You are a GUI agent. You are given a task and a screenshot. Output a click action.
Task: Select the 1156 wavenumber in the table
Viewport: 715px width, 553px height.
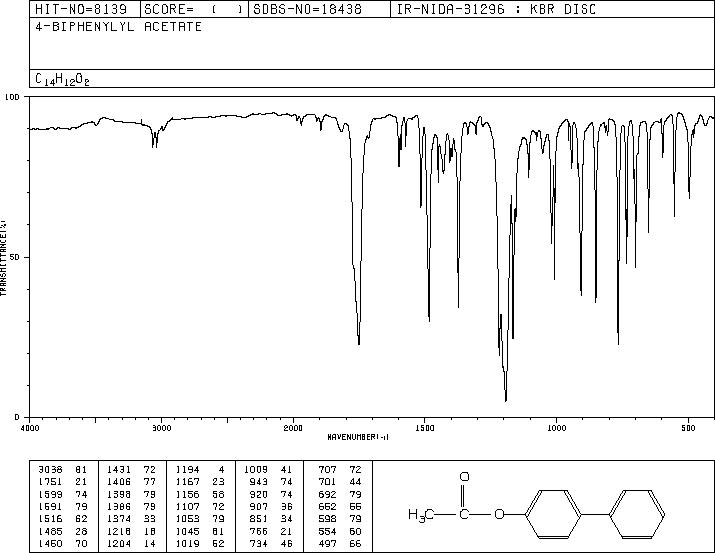coord(188,494)
